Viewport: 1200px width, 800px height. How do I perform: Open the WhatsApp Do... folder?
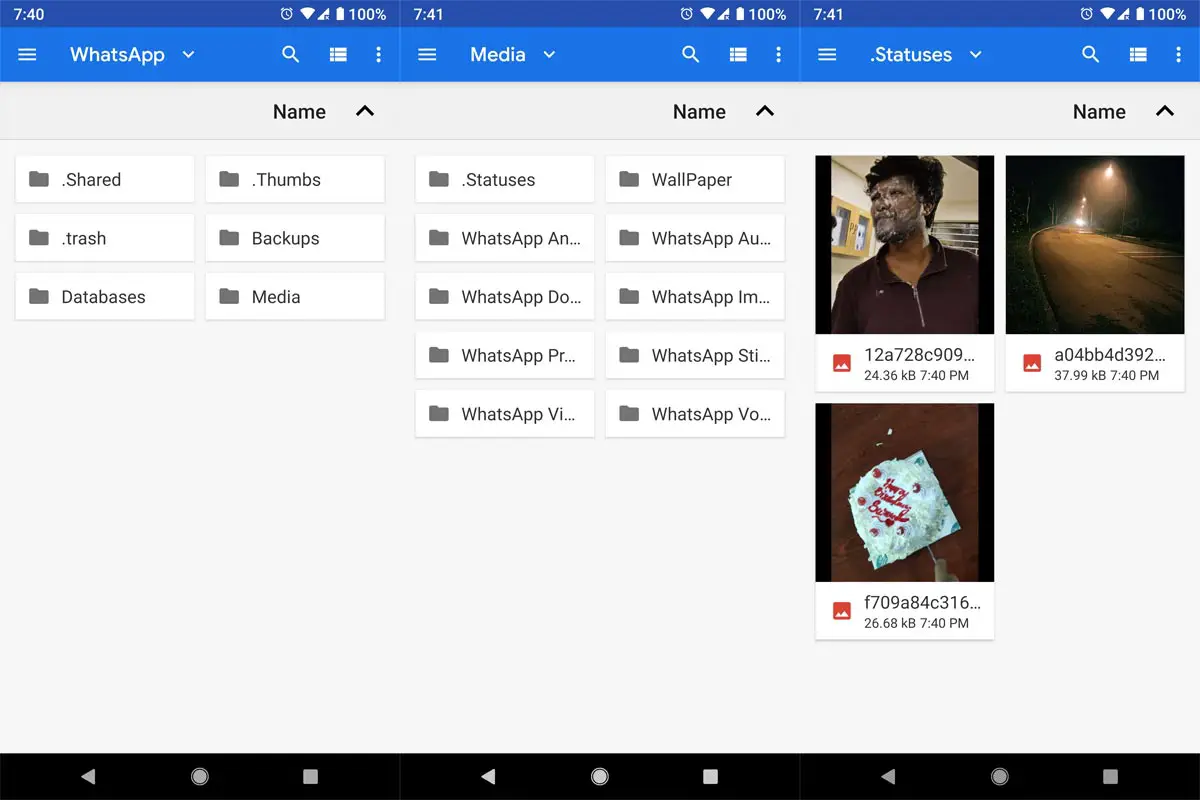(505, 297)
